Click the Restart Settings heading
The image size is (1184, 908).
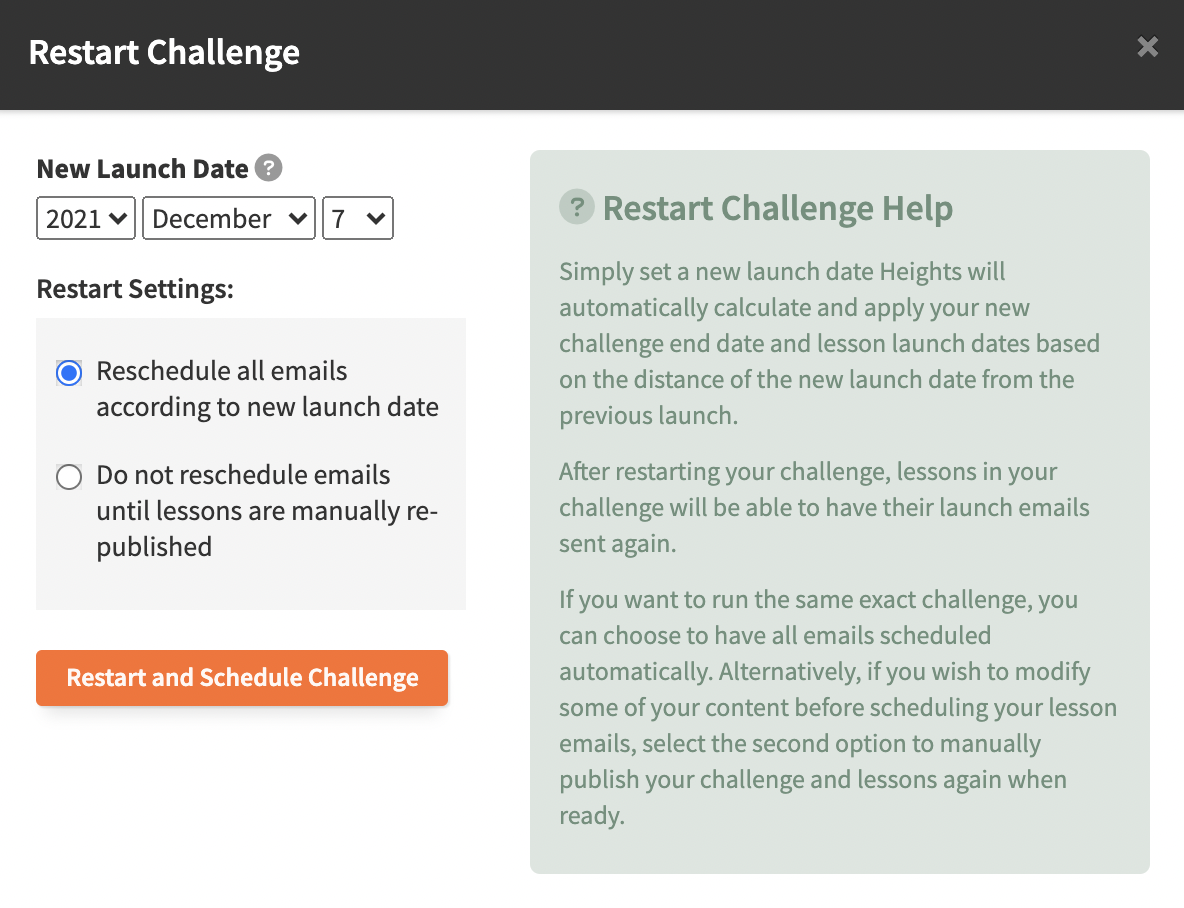(135, 289)
